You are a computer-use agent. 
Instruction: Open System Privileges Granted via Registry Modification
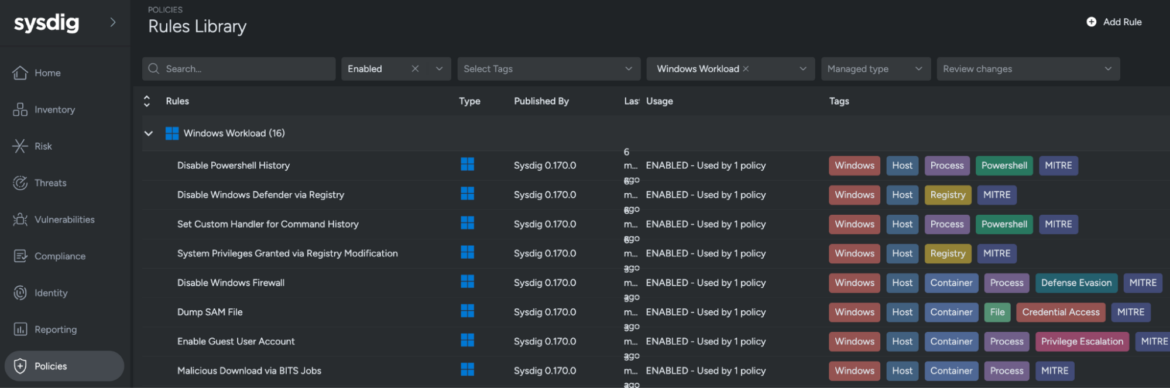[287, 253]
